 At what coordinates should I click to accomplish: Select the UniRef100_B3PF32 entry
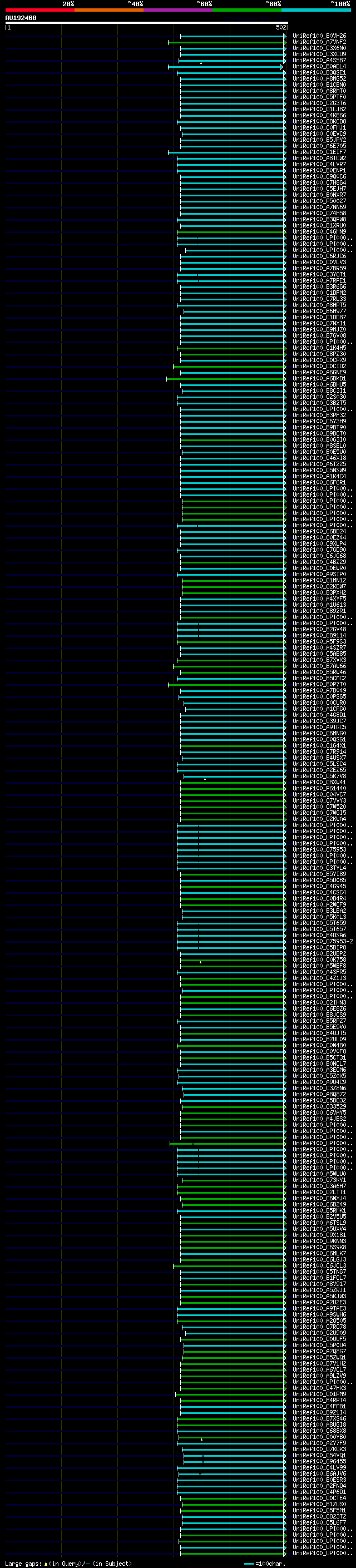click(319, 415)
